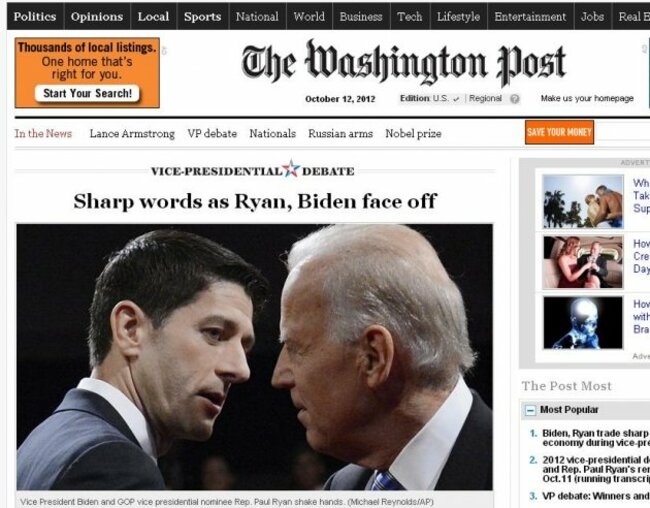Screen dimensions: 650x508
Task: Open the VP debate topic link
Action: tap(212, 134)
